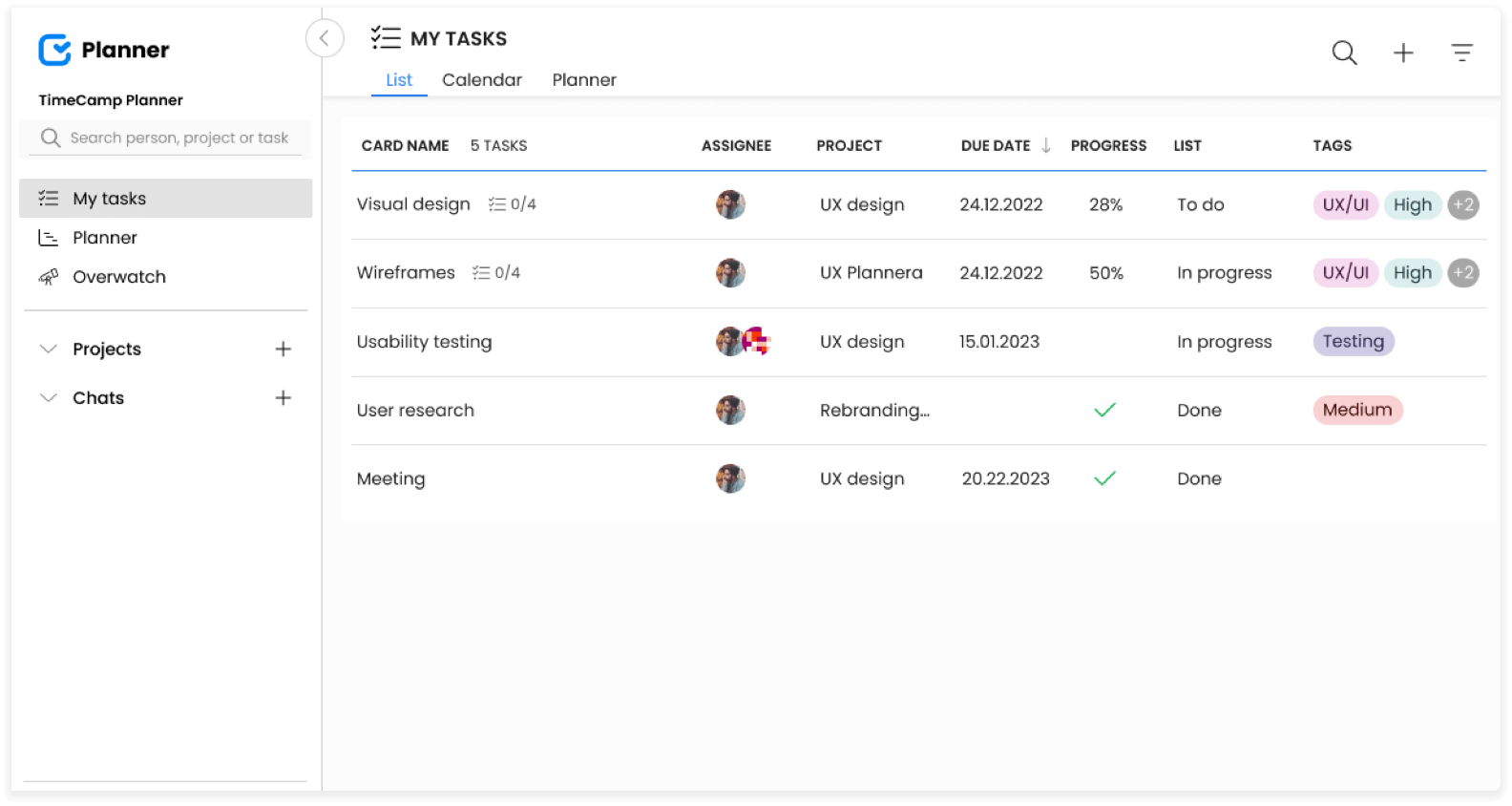1512x806 pixels.
Task: Switch to the Planner view tab
Action: pos(584,80)
